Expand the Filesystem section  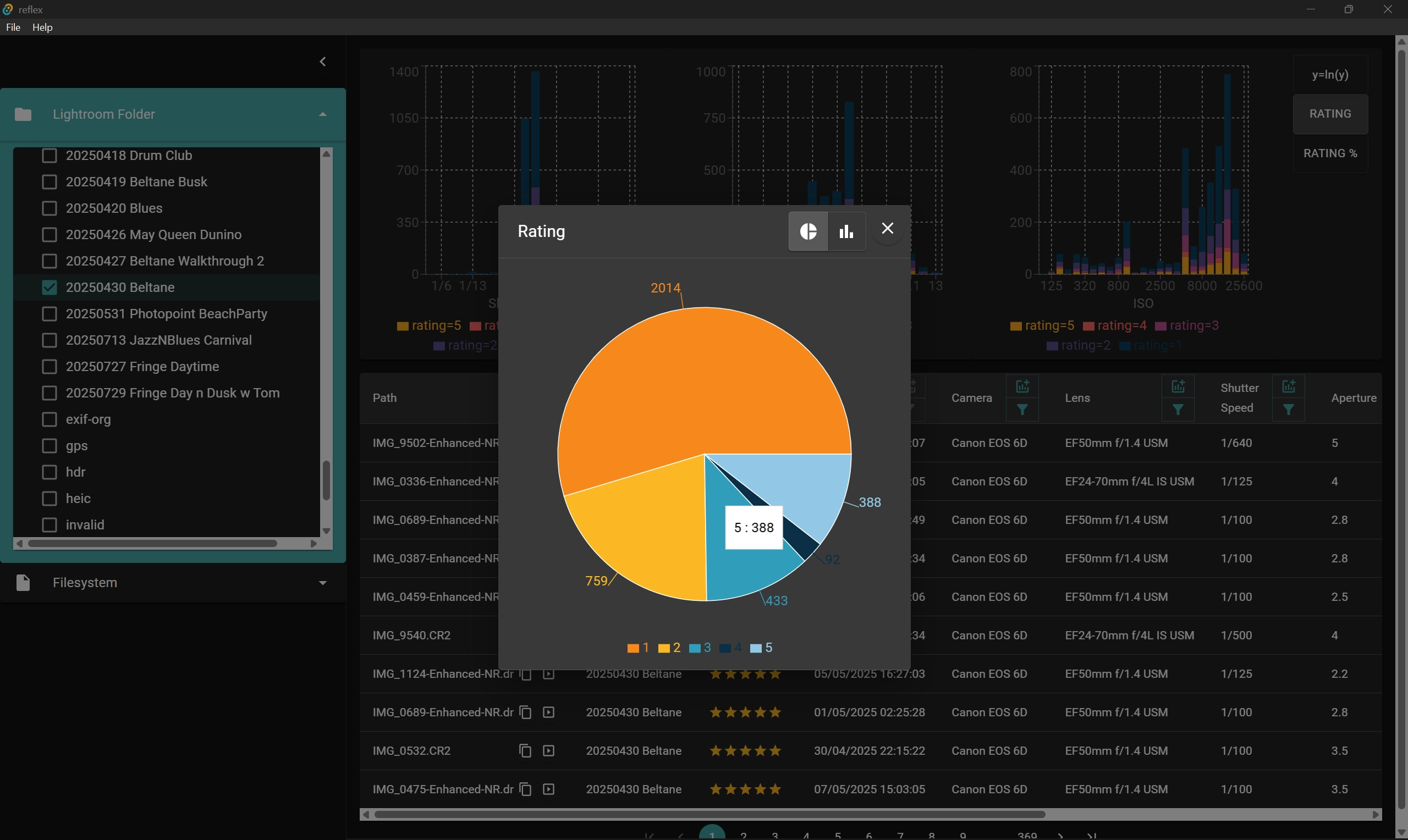pyautogui.click(x=323, y=583)
